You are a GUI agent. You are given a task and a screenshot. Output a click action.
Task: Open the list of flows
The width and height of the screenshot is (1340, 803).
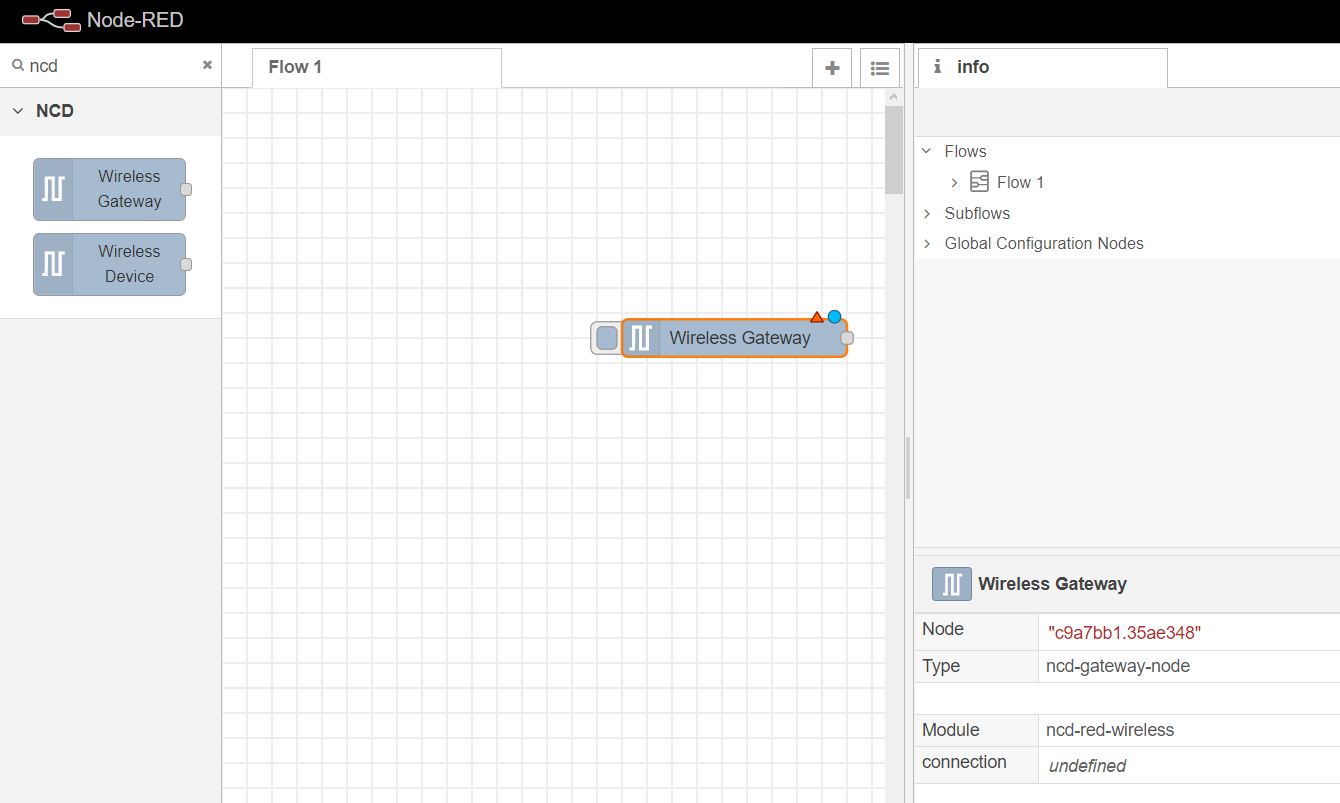click(880, 68)
